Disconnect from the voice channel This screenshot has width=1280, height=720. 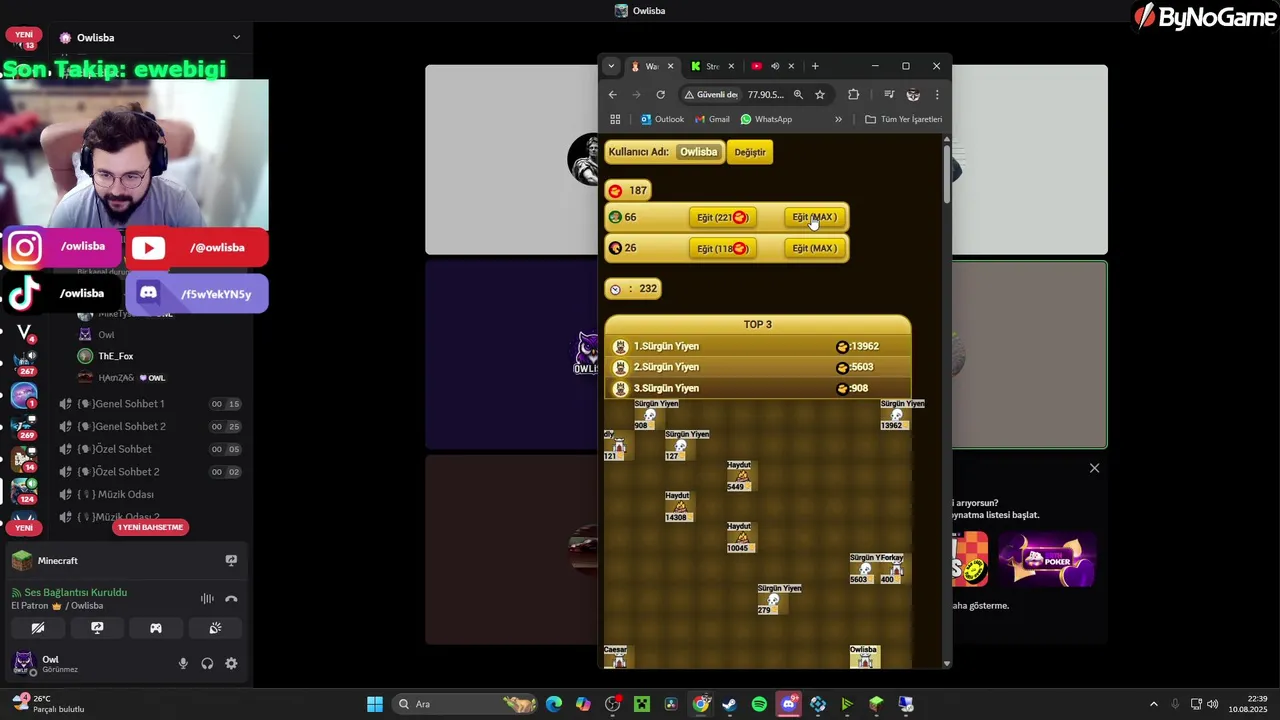pos(231,599)
